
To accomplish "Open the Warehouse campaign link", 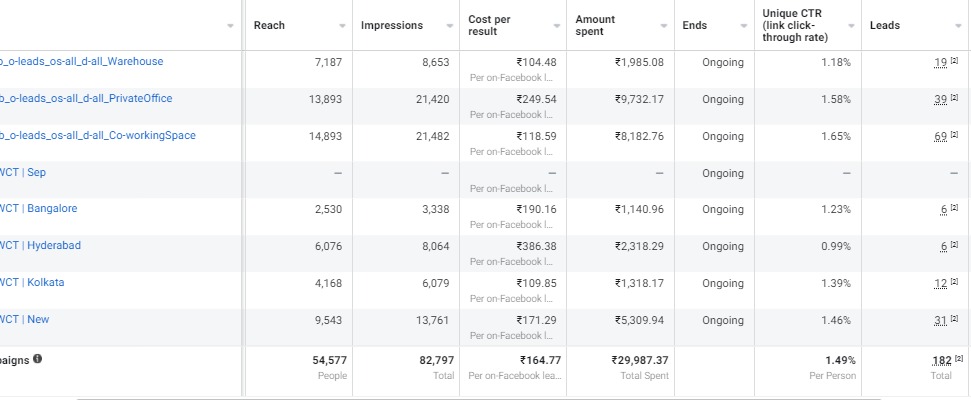I will (82, 62).
